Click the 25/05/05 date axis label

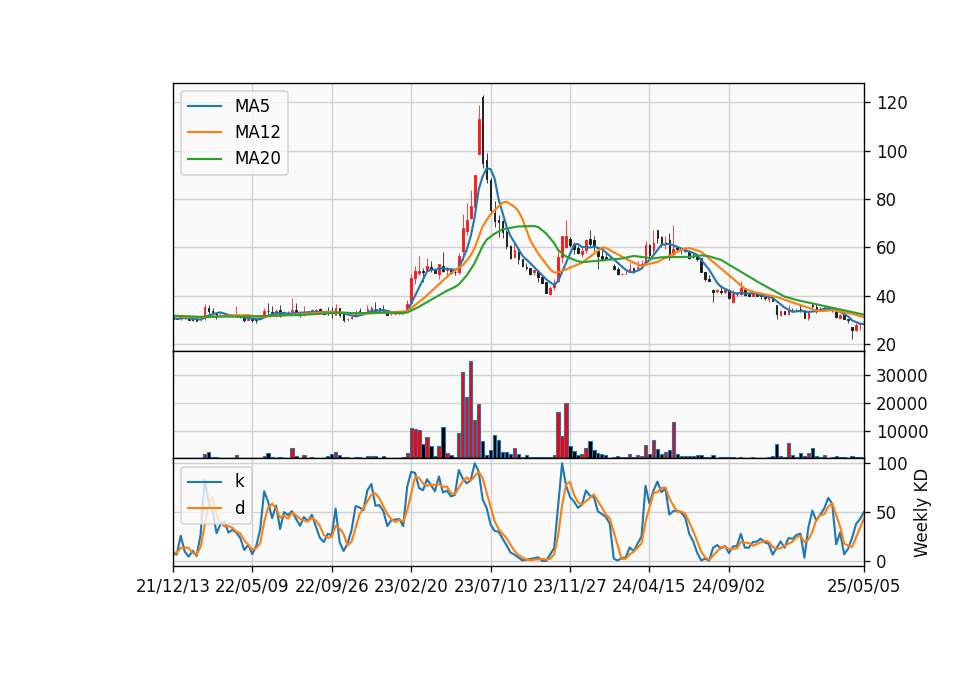[x=864, y=586]
